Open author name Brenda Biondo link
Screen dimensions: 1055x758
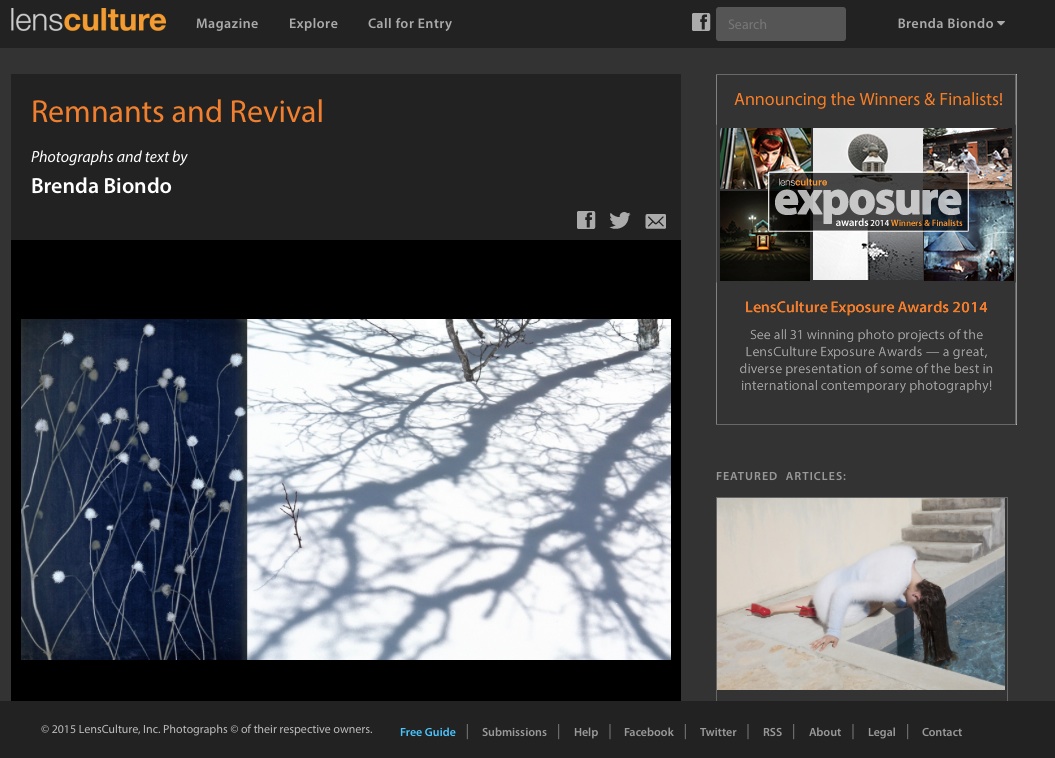[101, 186]
